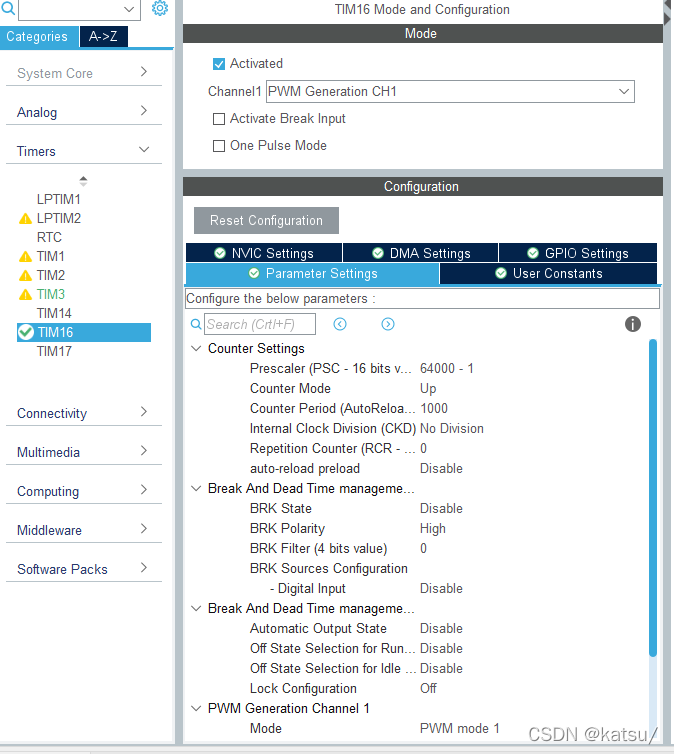Viewport: 674px width, 754px height.
Task: Uncheck the Activated checkbox
Action: [219, 64]
